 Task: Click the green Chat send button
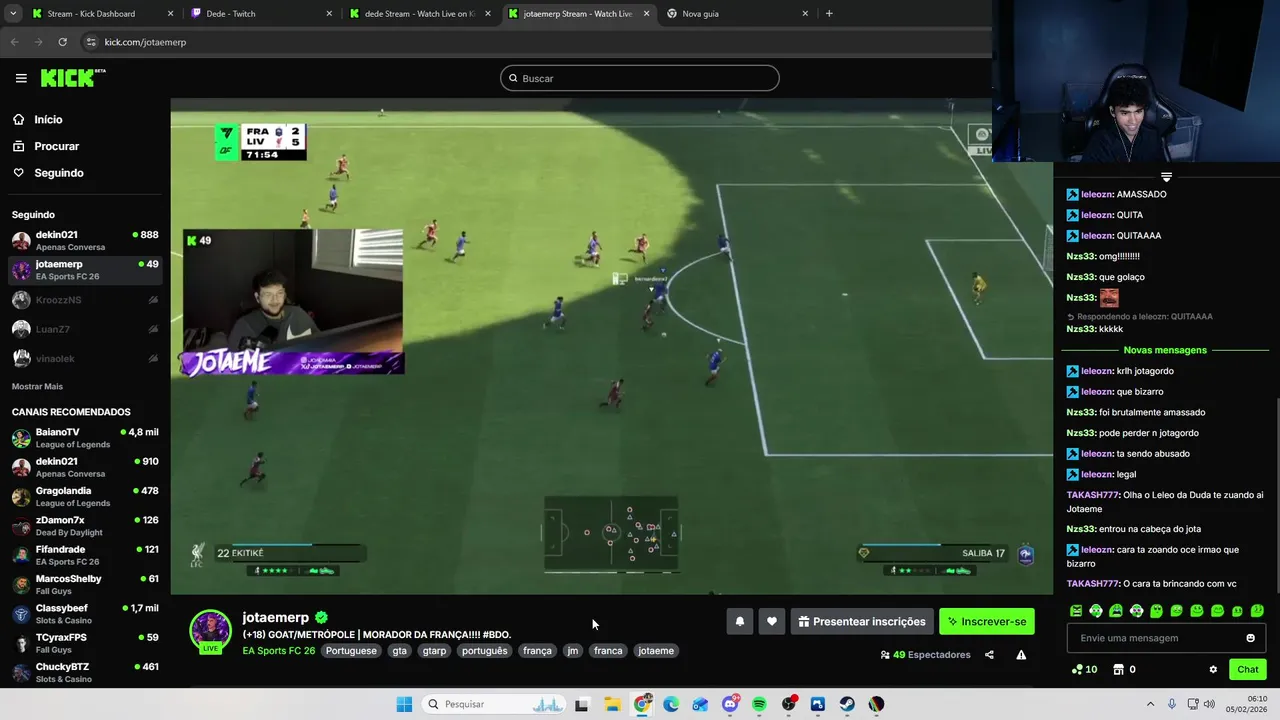(x=1248, y=670)
